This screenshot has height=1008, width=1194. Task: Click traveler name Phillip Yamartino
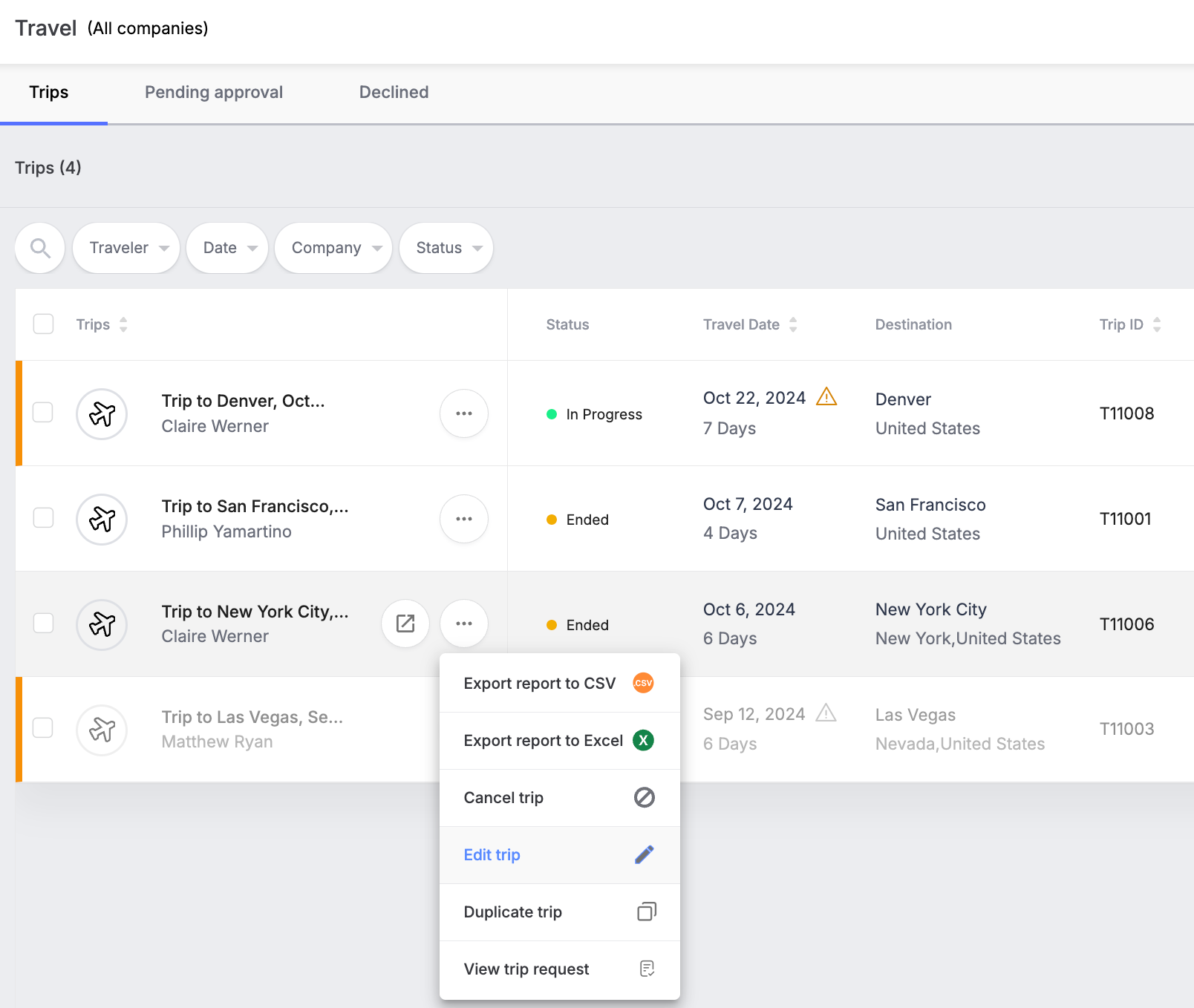(226, 531)
